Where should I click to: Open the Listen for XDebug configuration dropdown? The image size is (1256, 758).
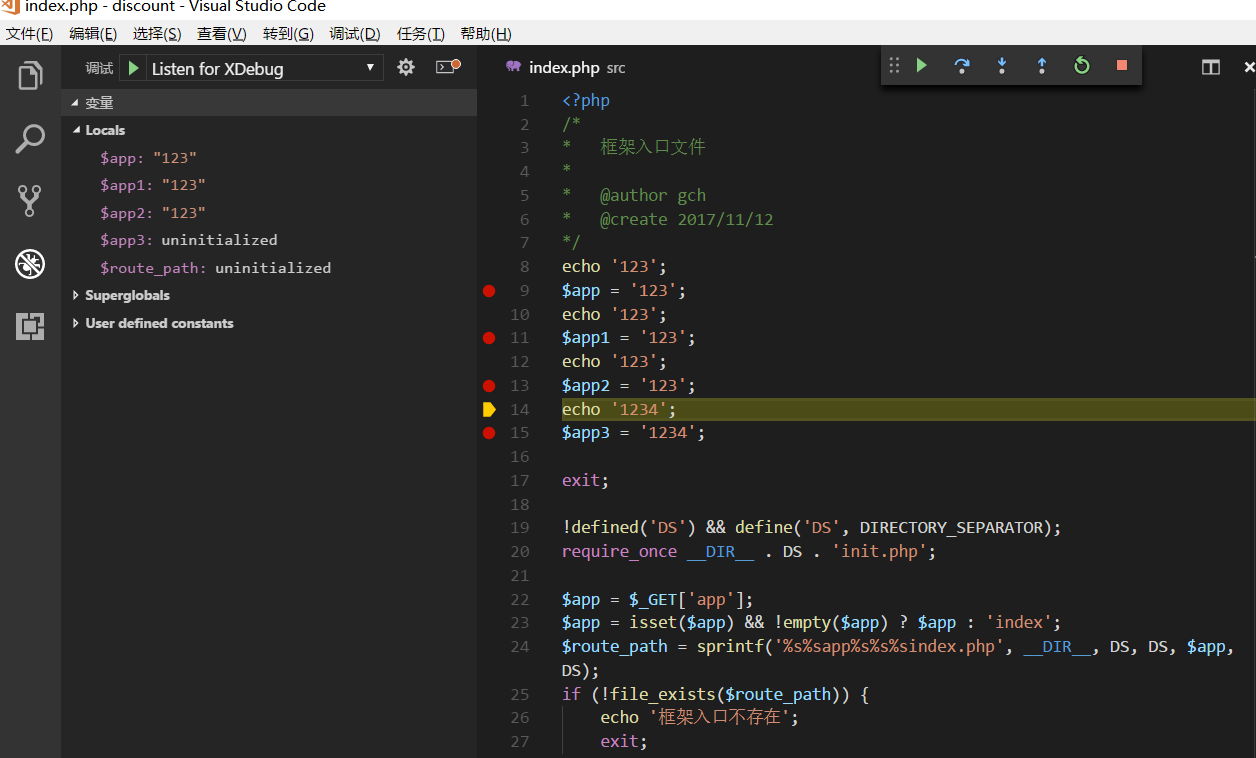click(264, 68)
